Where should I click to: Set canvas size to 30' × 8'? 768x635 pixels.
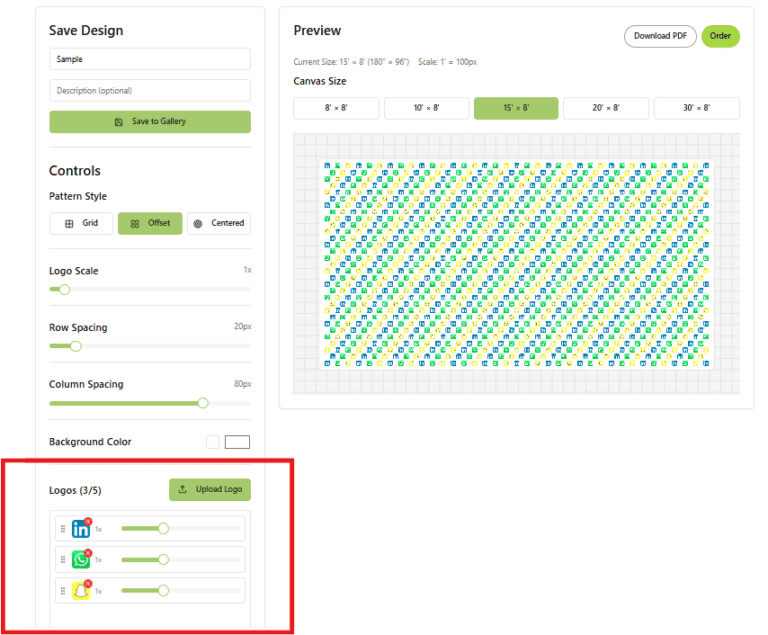click(696, 108)
